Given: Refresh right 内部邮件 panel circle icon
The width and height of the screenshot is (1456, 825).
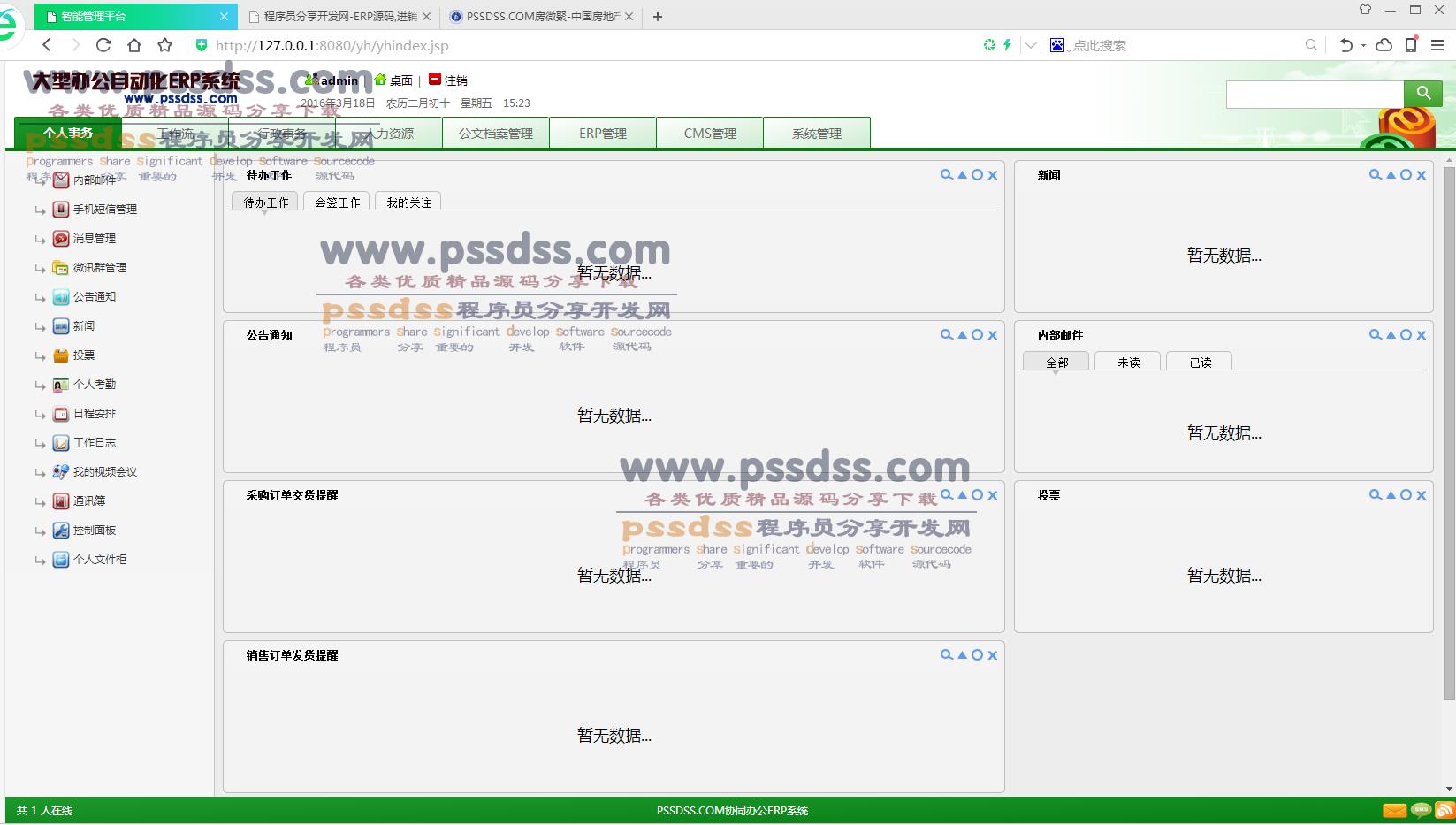Looking at the screenshot, I should [x=1406, y=335].
